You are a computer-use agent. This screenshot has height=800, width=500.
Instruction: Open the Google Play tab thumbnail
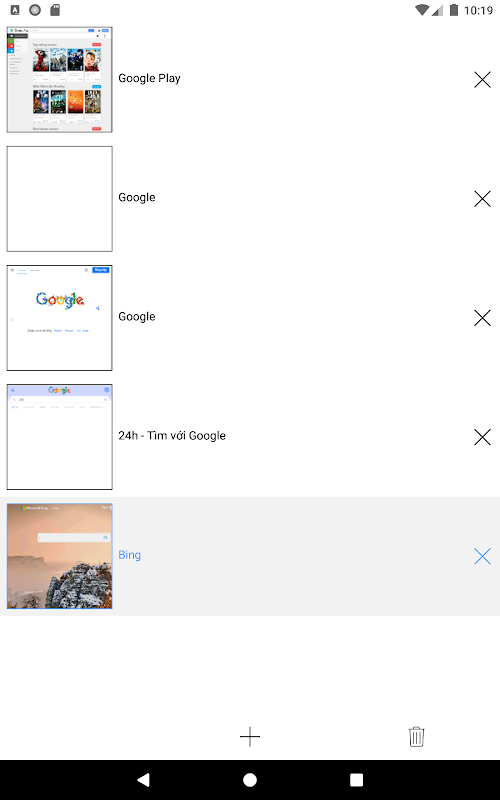(x=60, y=80)
